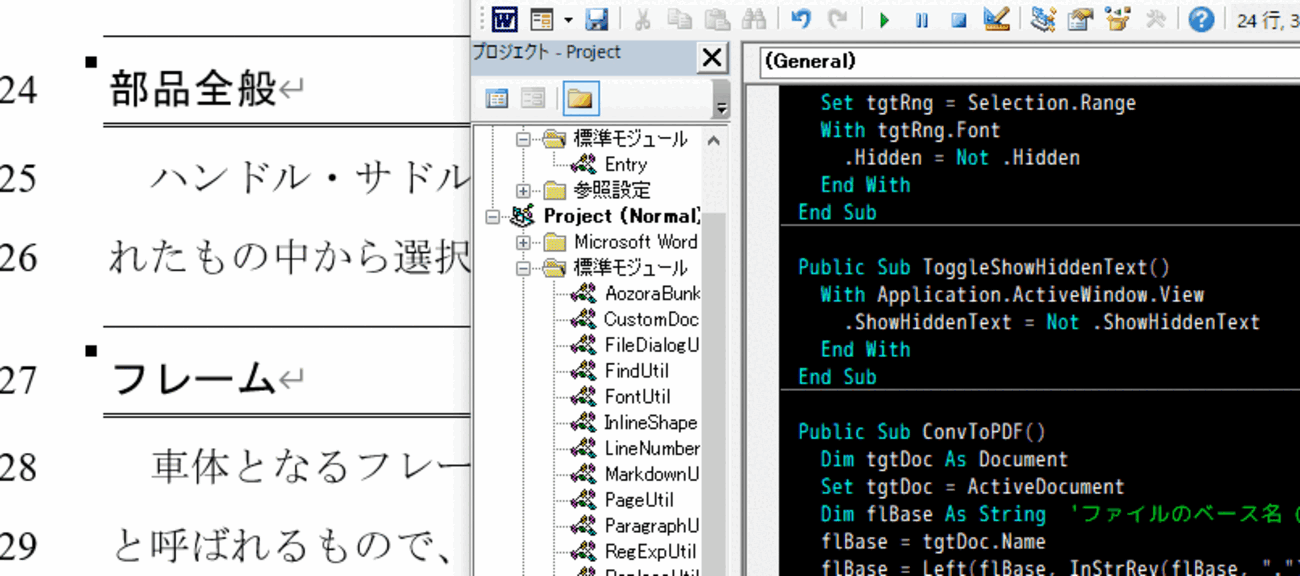Click the green Run macro icon
The image size is (1300, 576).
pyautogui.click(x=884, y=19)
